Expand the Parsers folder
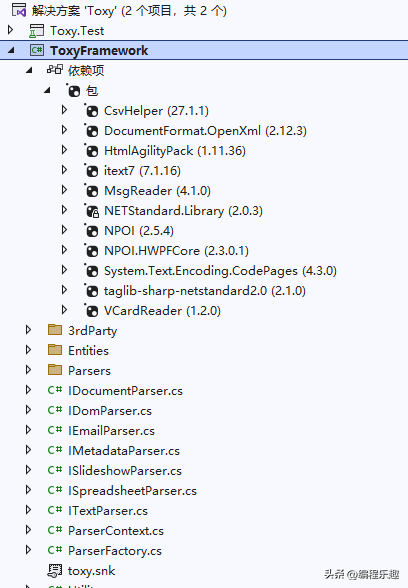Screen dimensions: 408x588 (x=28, y=370)
